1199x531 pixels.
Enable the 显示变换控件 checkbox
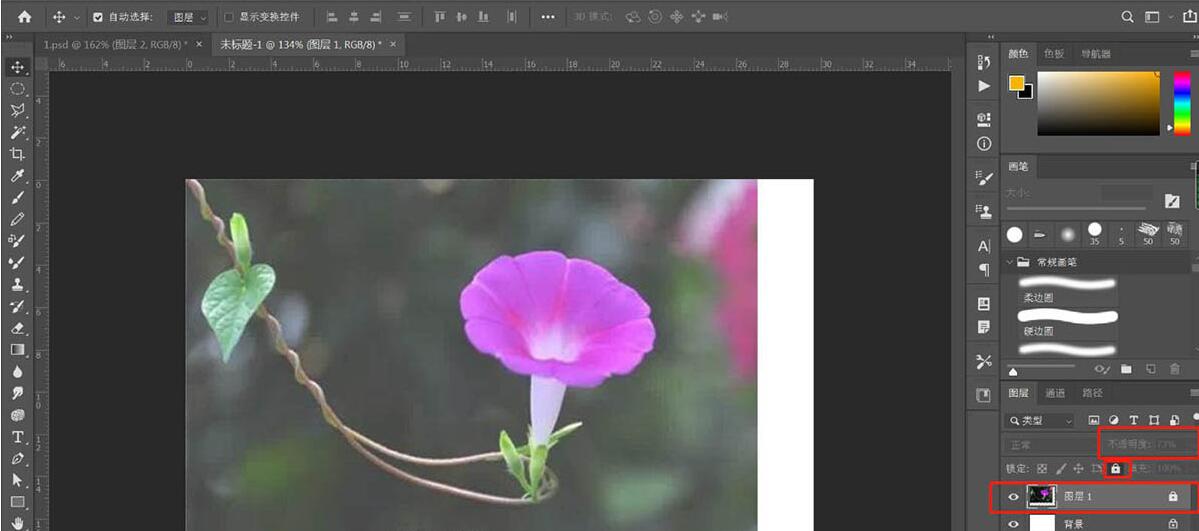pos(229,17)
